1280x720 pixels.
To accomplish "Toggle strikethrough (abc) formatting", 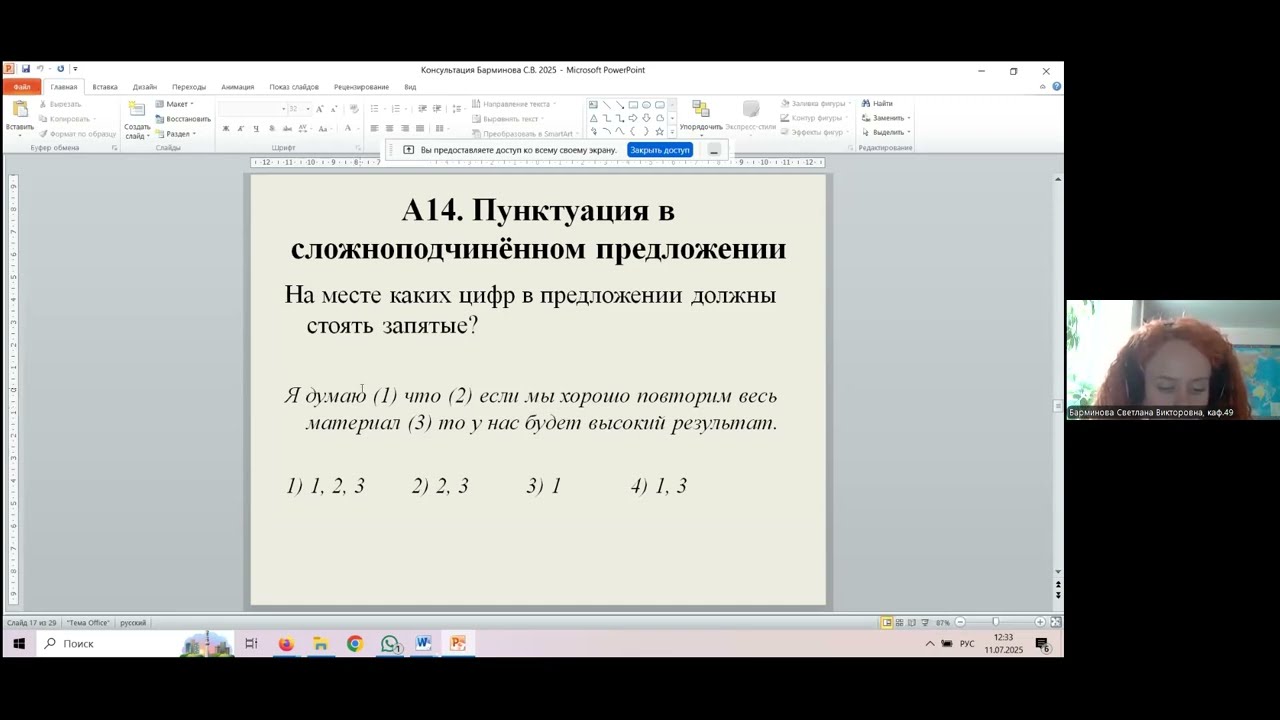I will pyautogui.click(x=288, y=128).
